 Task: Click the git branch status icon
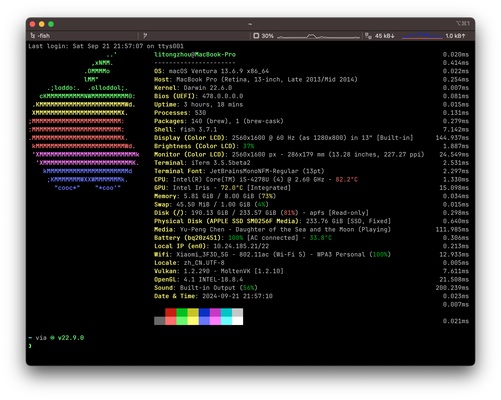tap(145, 35)
